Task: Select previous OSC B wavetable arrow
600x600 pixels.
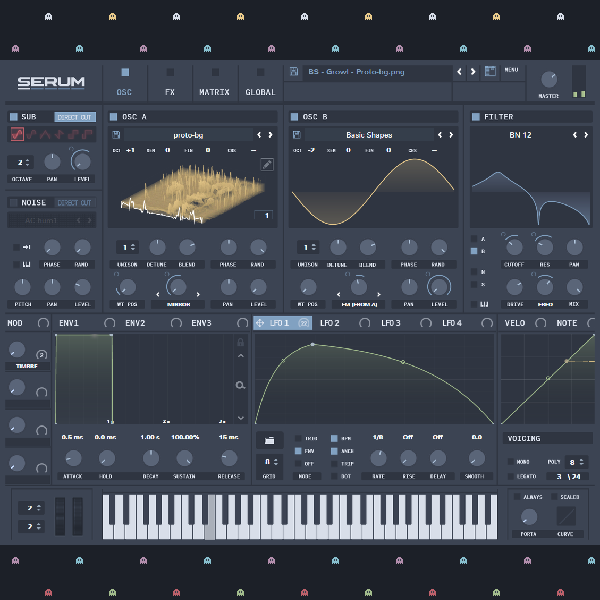Action: [440, 135]
